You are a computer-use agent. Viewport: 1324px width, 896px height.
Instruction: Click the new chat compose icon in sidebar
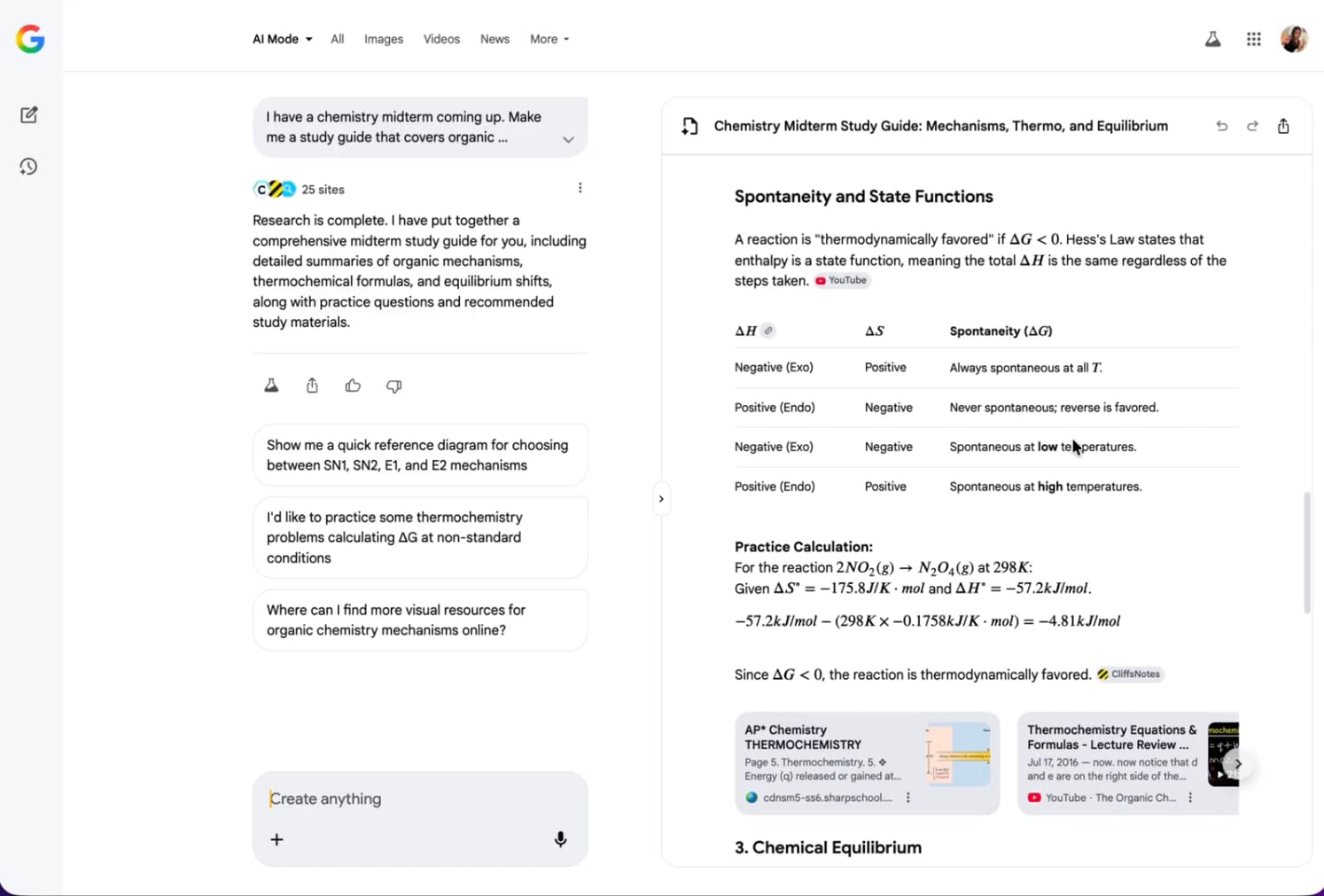(28, 115)
